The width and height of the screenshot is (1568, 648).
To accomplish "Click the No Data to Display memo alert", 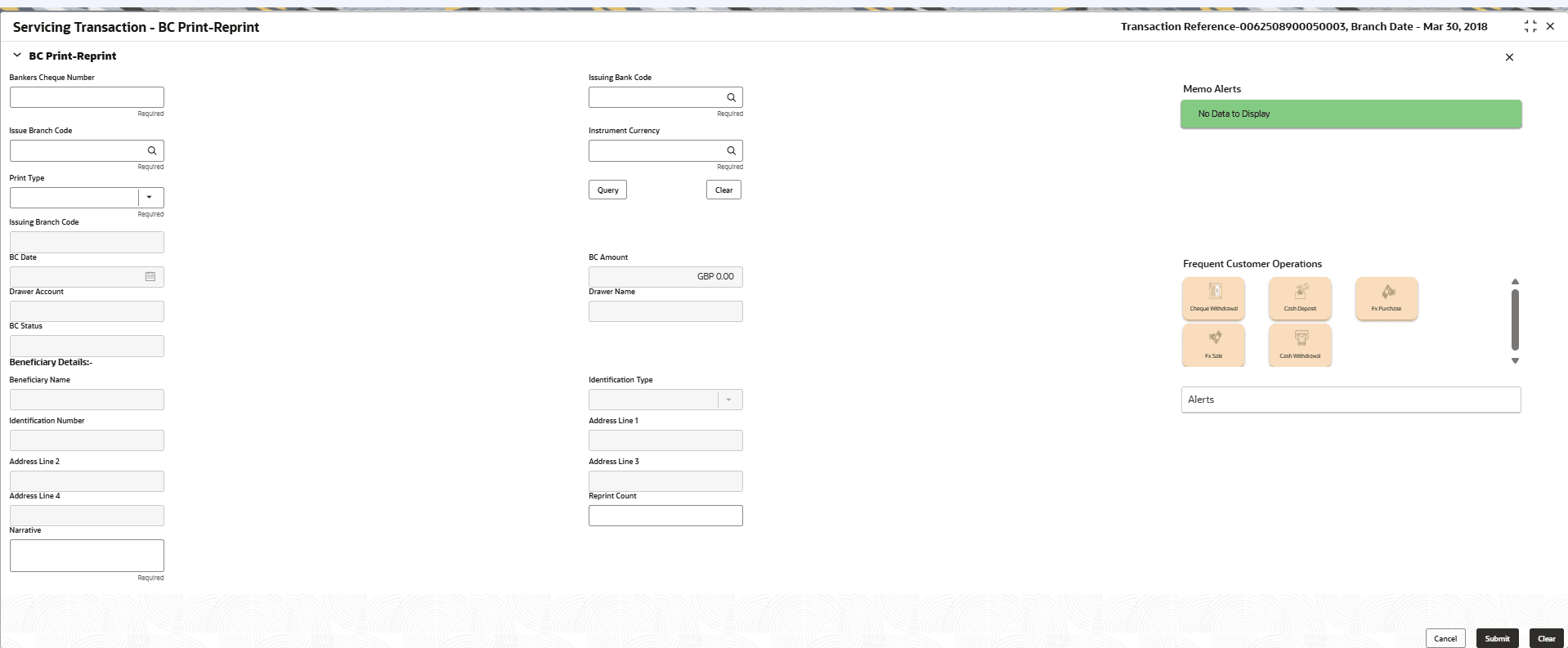I will 1351,114.
